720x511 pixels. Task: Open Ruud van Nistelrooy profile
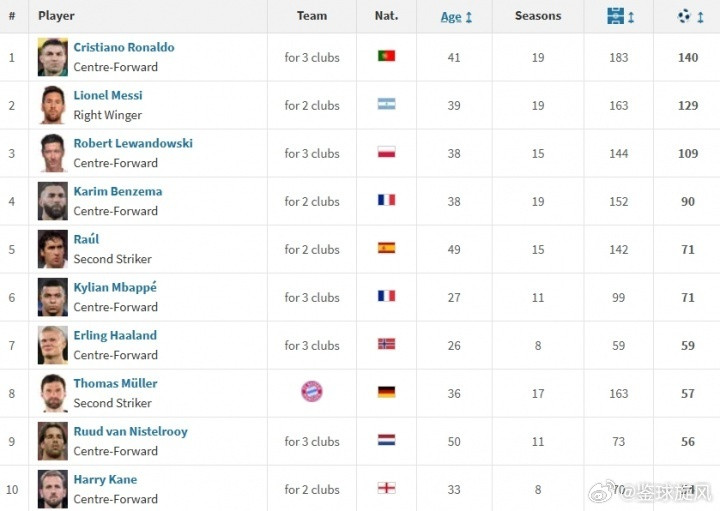click(131, 432)
